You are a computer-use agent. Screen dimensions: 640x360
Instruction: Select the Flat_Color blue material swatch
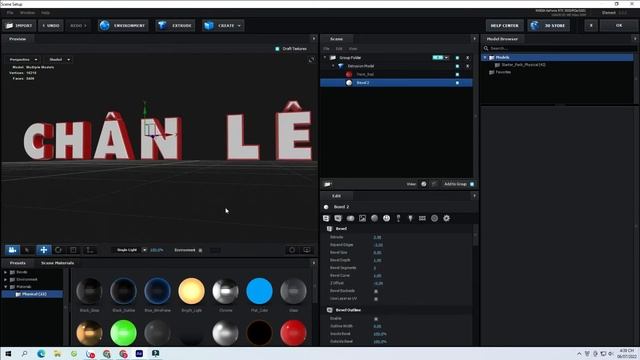[x=259, y=291]
